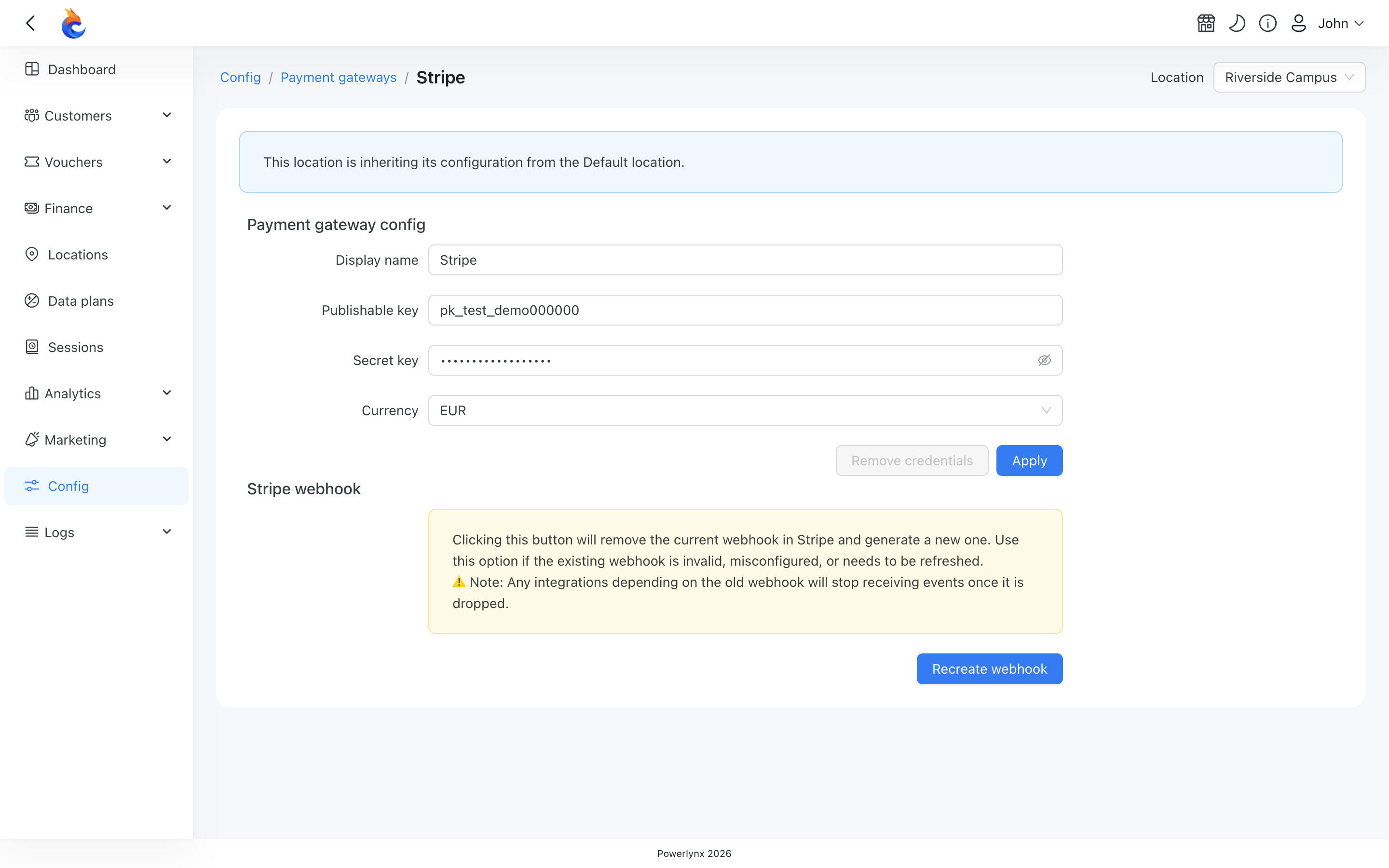Go to Payment gateways breadcrumb link

[338, 78]
